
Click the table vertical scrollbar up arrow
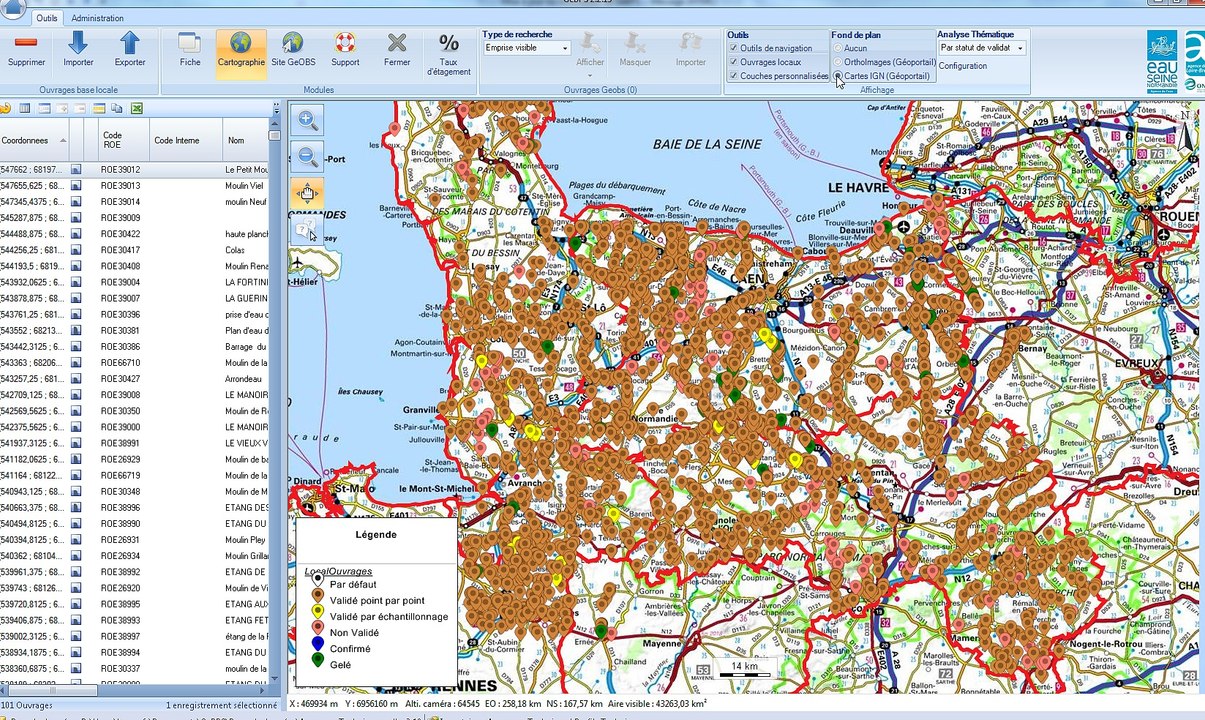tap(275, 125)
